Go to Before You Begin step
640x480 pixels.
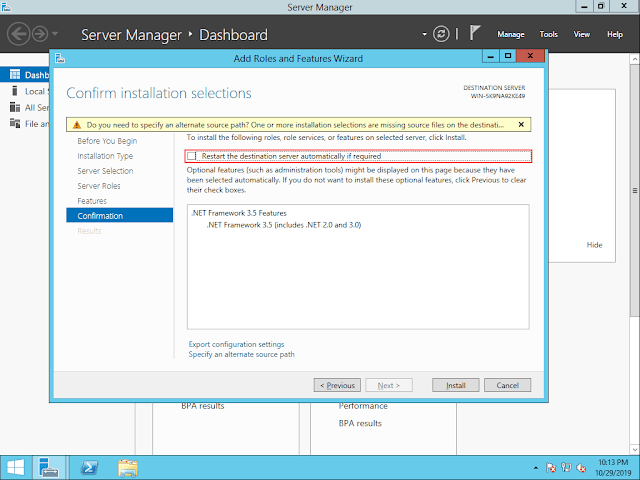click(x=107, y=141)
